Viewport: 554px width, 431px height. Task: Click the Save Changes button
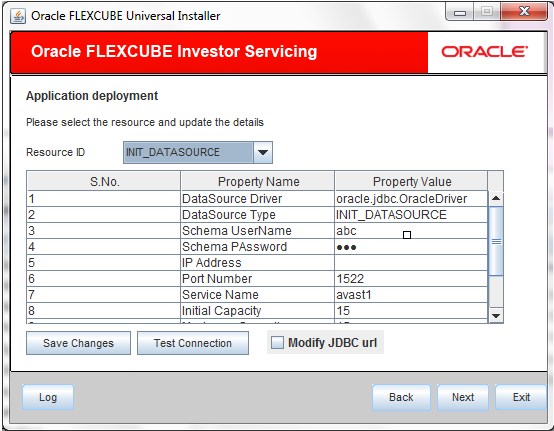pos(78,343)
